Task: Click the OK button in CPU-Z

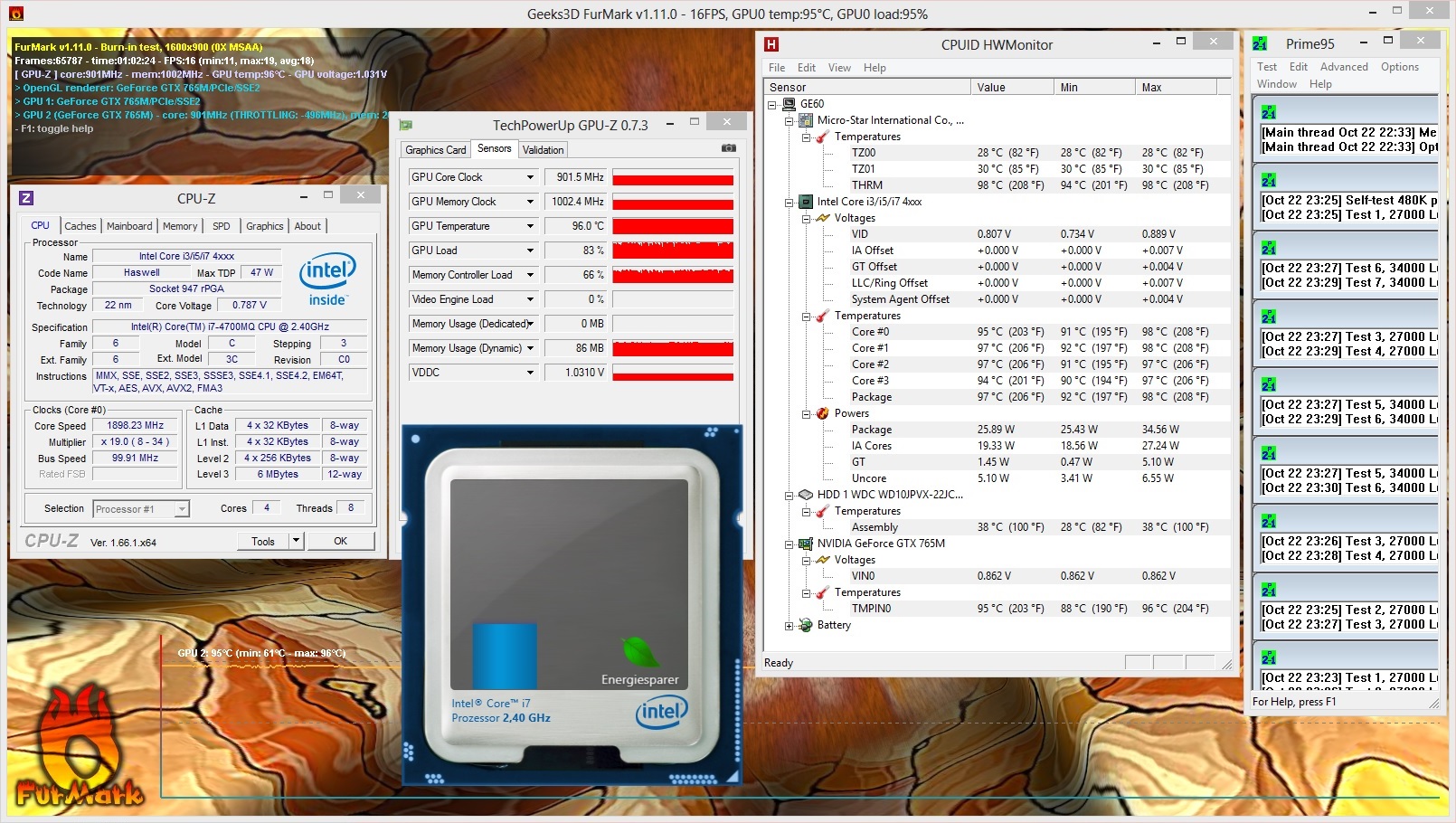Action: coord(341,541)
